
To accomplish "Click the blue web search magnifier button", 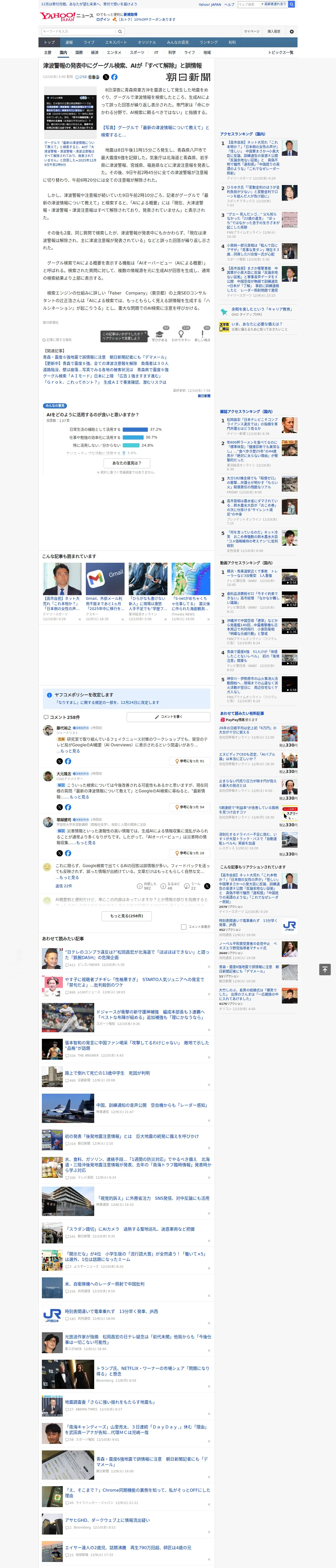I will (x=292, y=4).
